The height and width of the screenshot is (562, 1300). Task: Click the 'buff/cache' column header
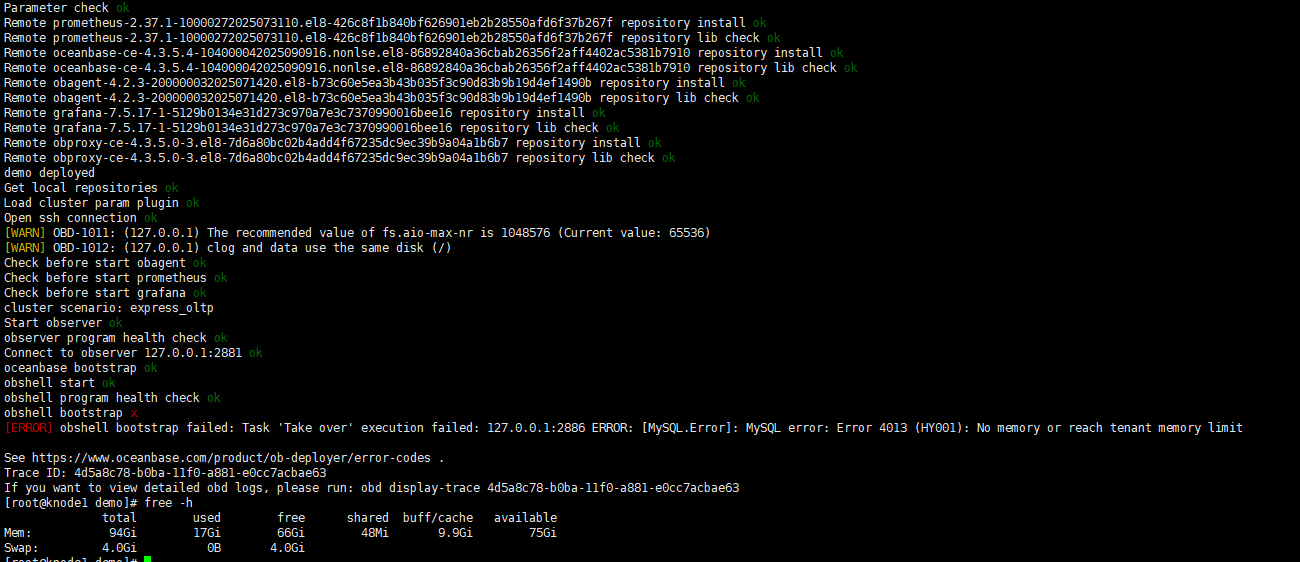click(x=438, y=518)
